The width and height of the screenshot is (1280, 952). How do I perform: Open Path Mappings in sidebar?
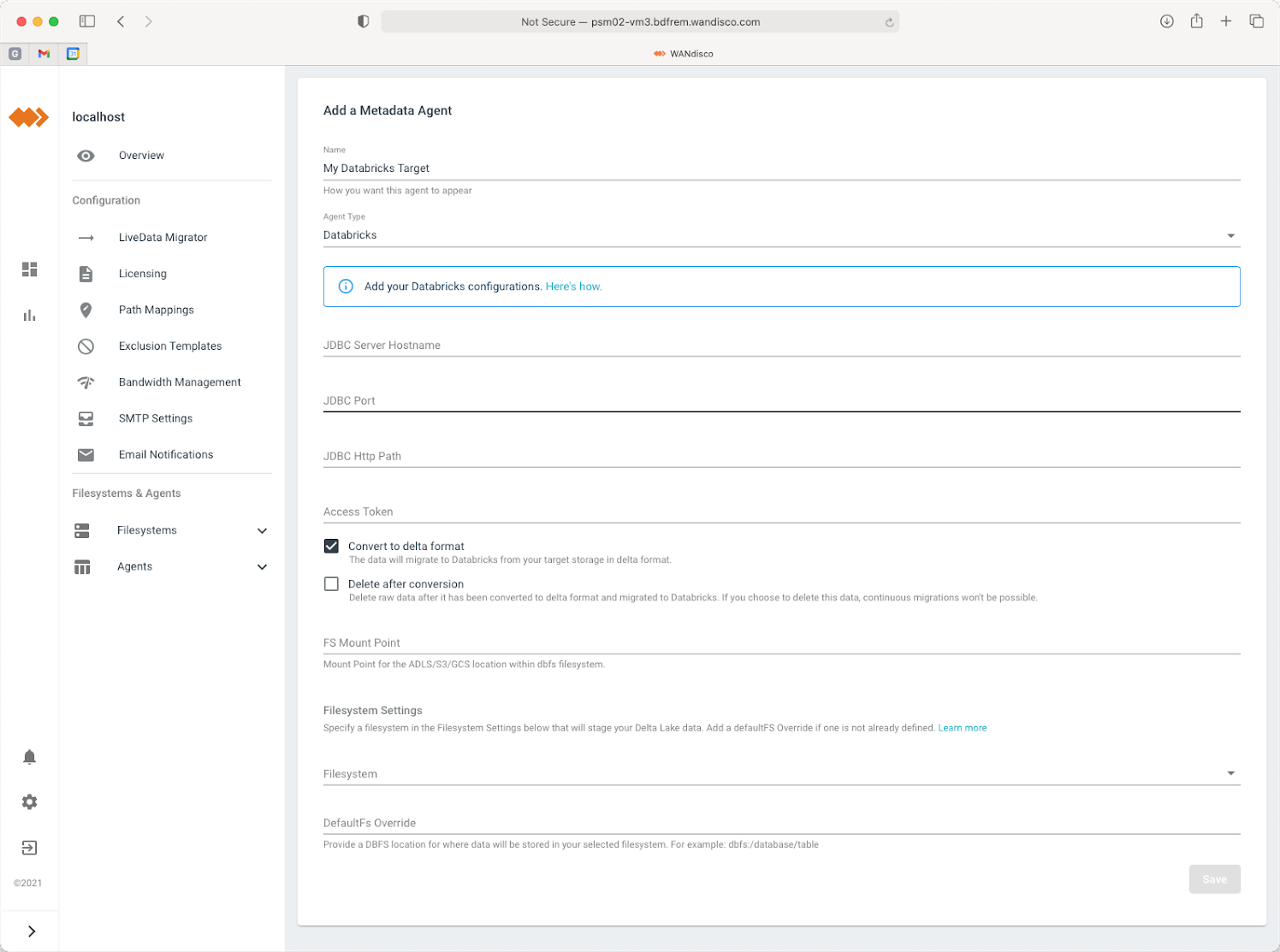(156, 310)
